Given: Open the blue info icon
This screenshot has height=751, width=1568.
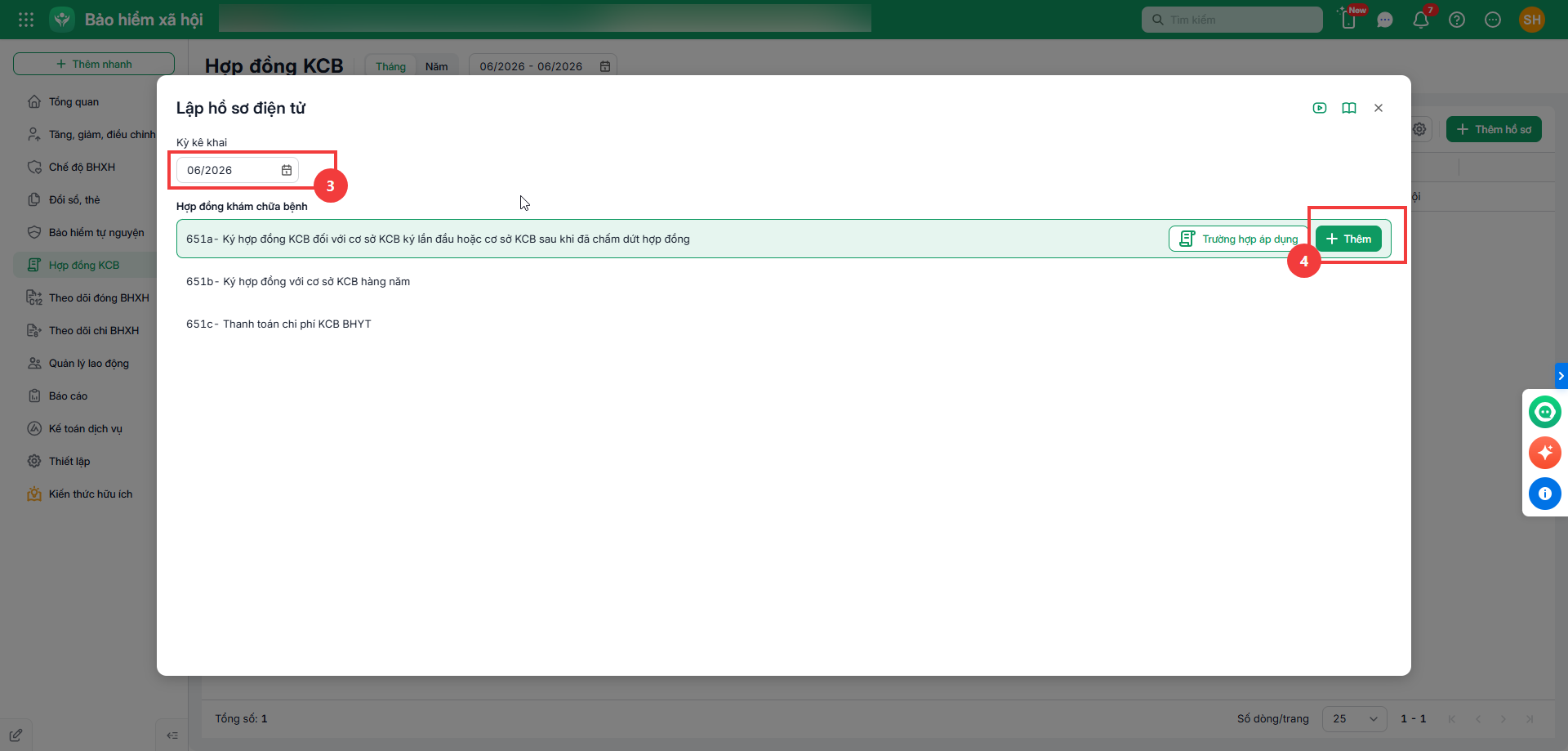Looking at the screenshot, I should (1545, 494).
